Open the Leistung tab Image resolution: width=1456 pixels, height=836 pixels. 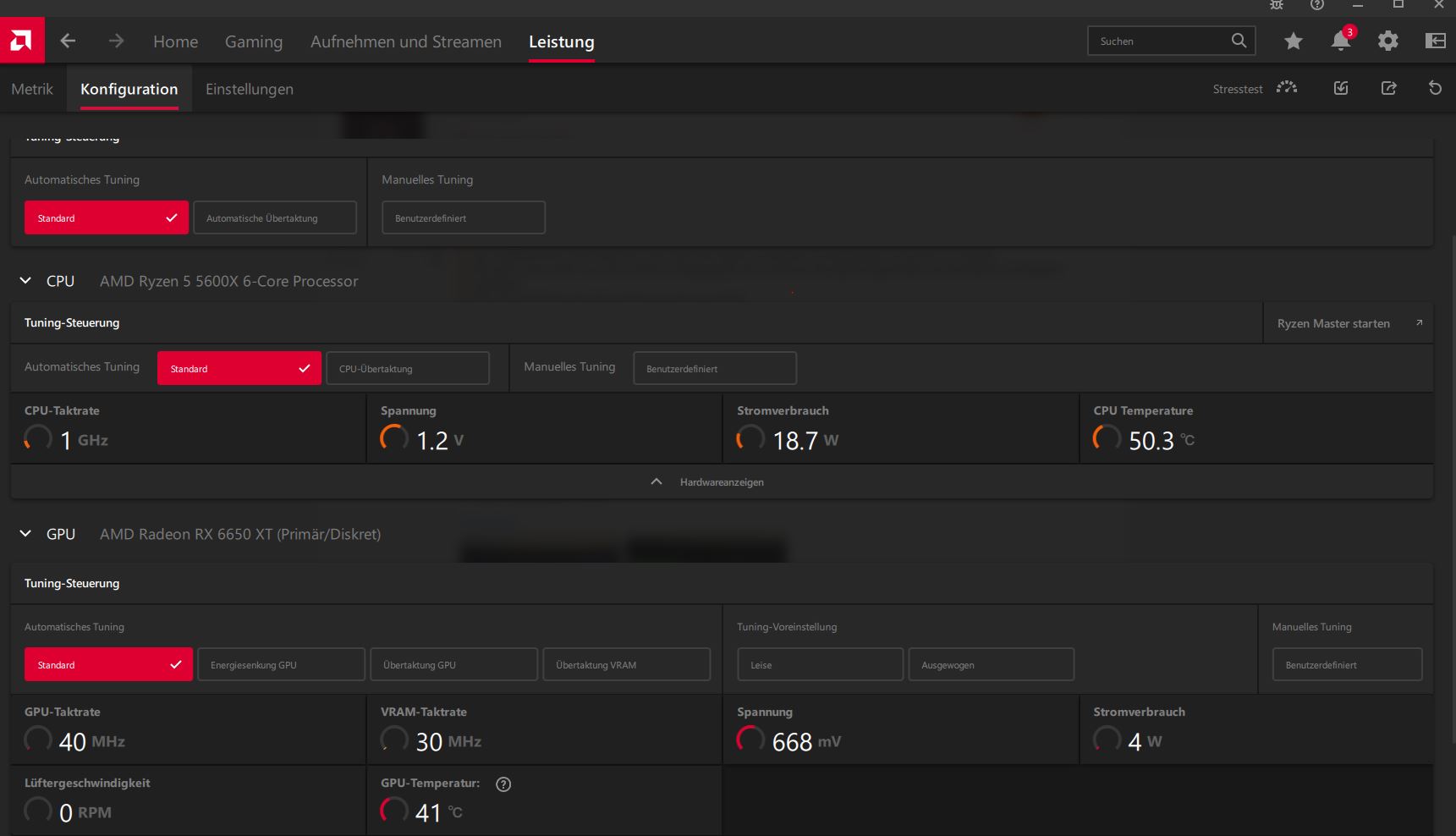562,41
